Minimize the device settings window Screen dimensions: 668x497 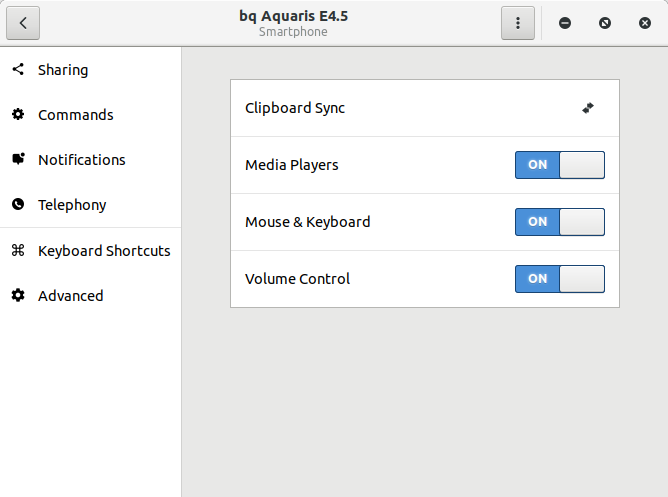pyautogui.click(x=565, y=23)
